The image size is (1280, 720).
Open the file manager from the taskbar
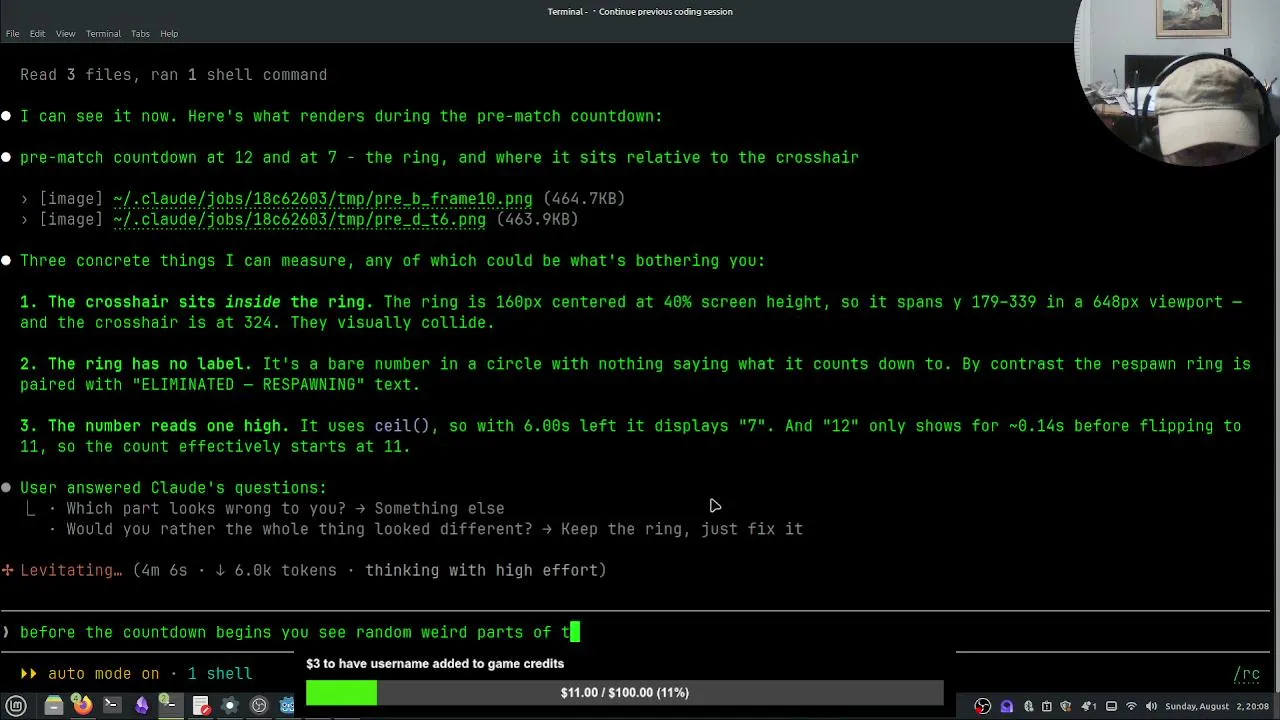54,705
